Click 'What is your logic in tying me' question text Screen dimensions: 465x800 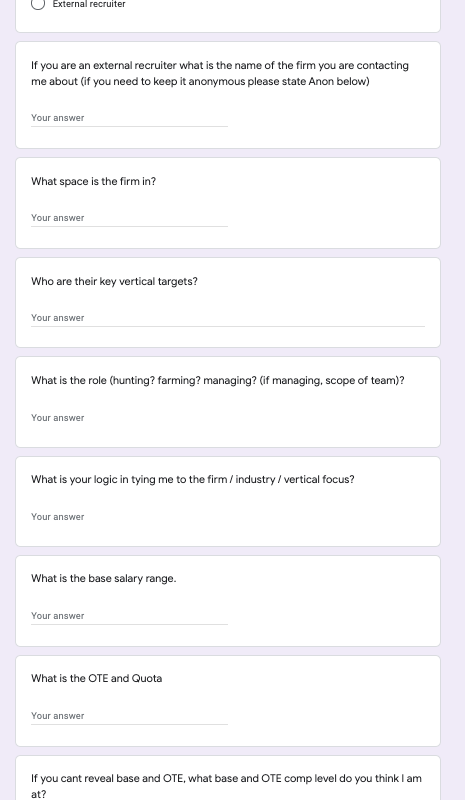(x=192, y=480)
